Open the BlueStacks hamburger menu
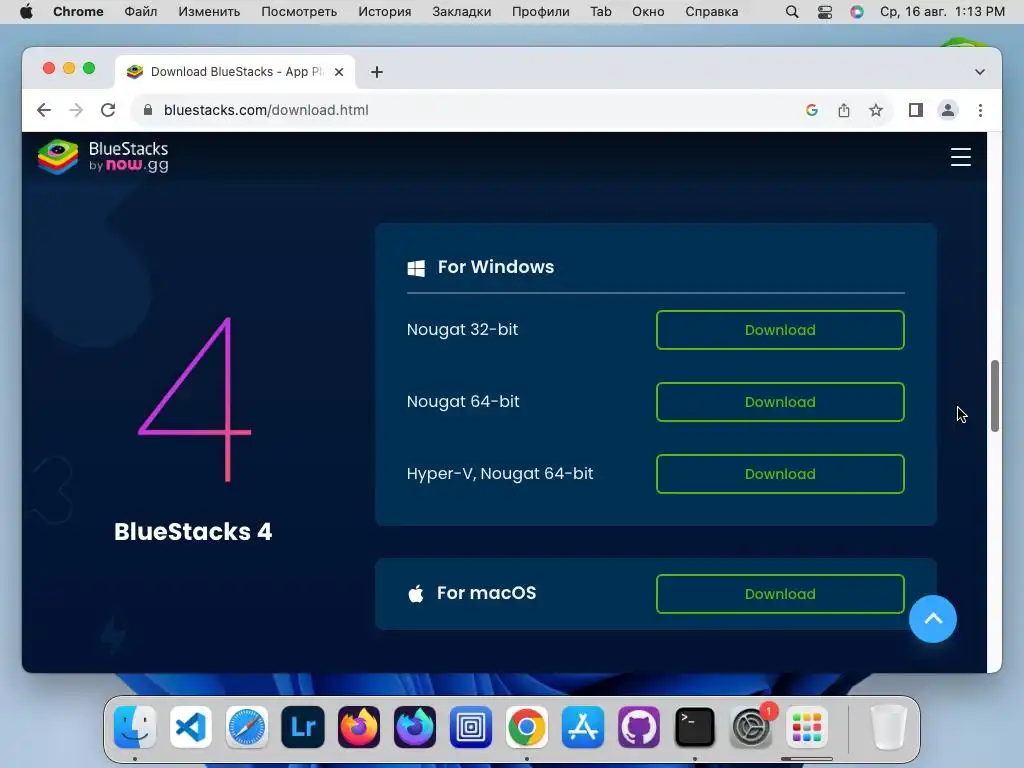1024x768 pixels. [960, 157]
